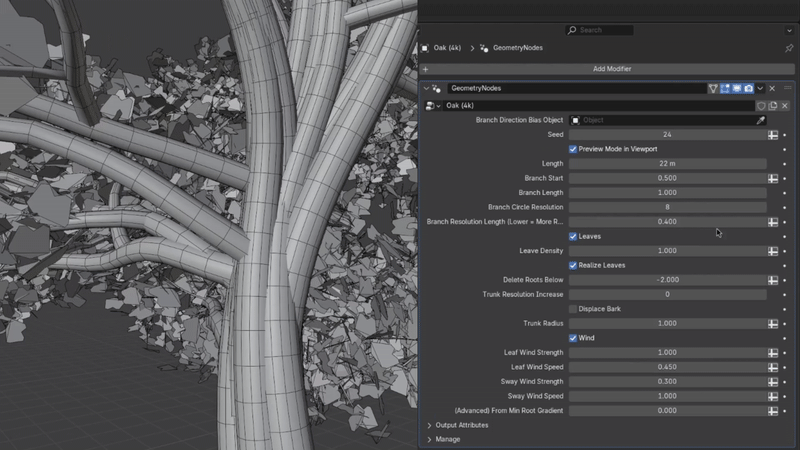Click the Branch Start slider at 0.500
The height and width of the screenshot is (450, 800).
[x=667, y=178]
